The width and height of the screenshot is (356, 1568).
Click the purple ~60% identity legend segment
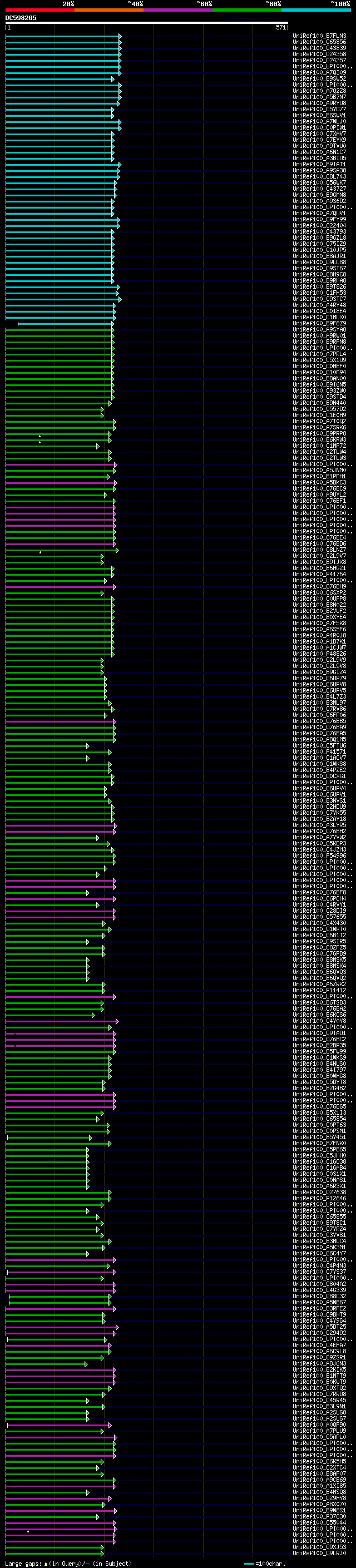point(179,10)
